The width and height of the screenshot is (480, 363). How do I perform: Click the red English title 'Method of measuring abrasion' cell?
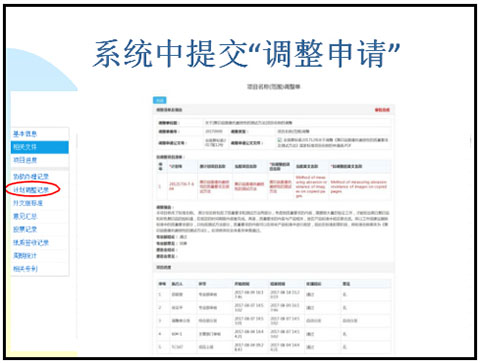coord(358,187)
